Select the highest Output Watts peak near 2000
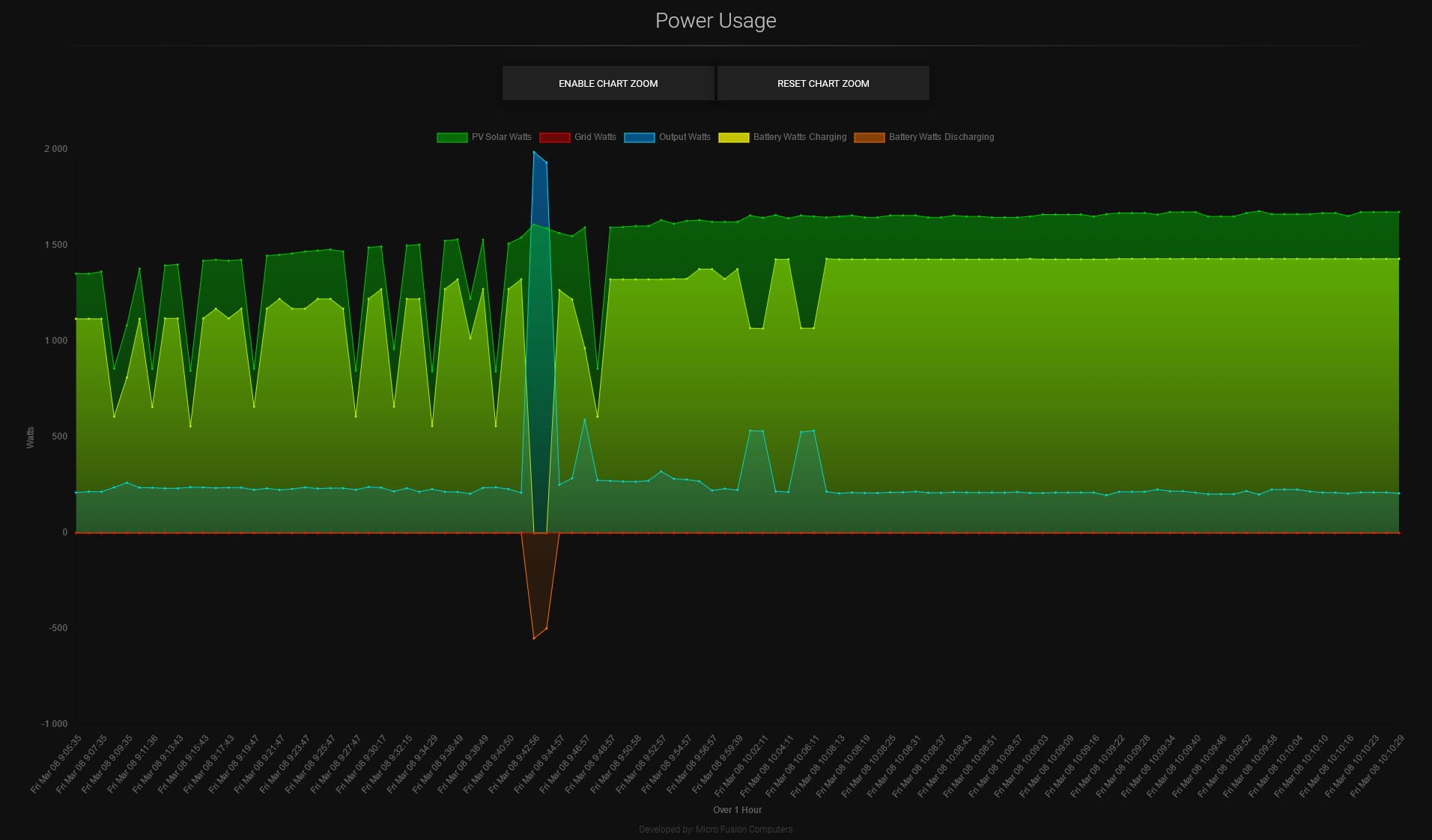This screenshot has width=1432, height=840. pyautogui.click(x=534, y=152)
